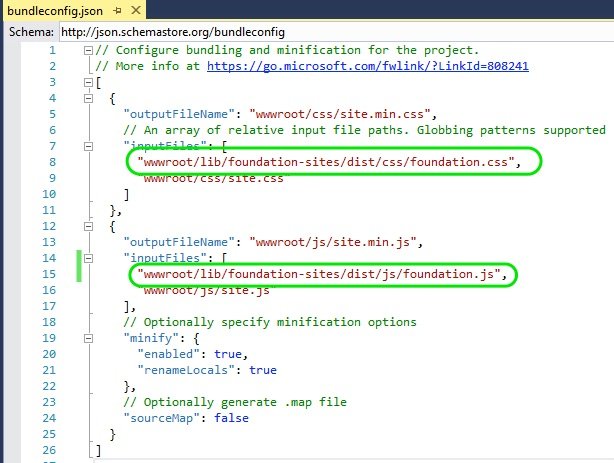Click the "enabled" property key
614x463 pixels.
click(x=169, y=354)
